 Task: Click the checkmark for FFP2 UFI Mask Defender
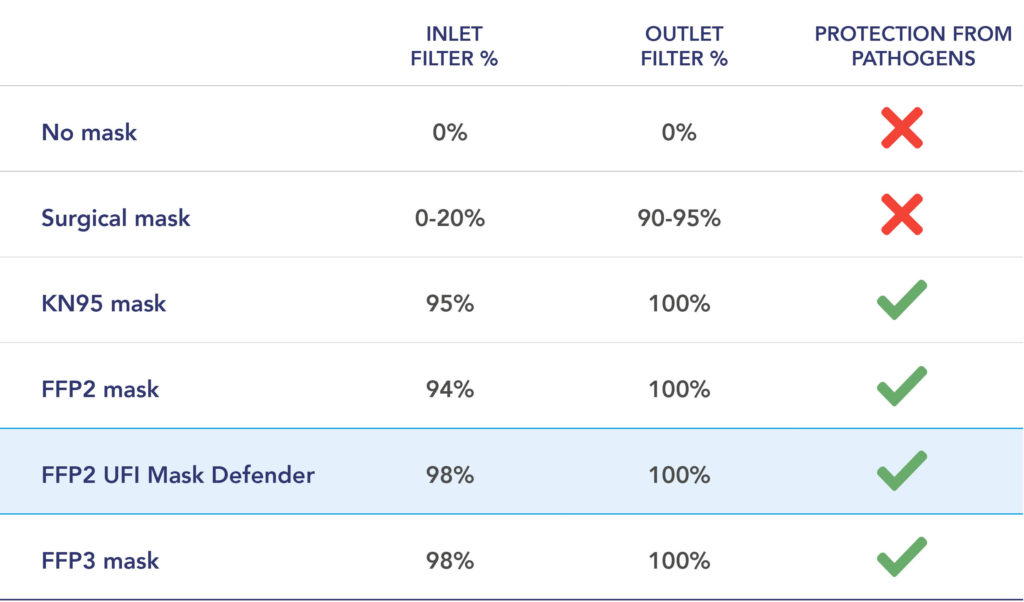[901, 471]
